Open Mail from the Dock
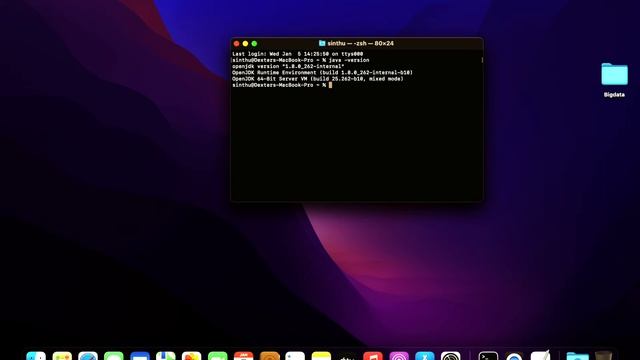 click(140, 356)
